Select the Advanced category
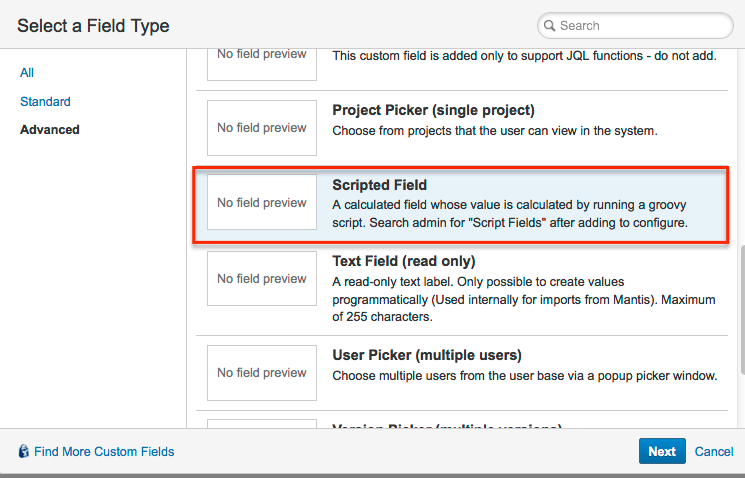Image resolution: width=745 pixels, height=478 pixels. pos(49,129)
